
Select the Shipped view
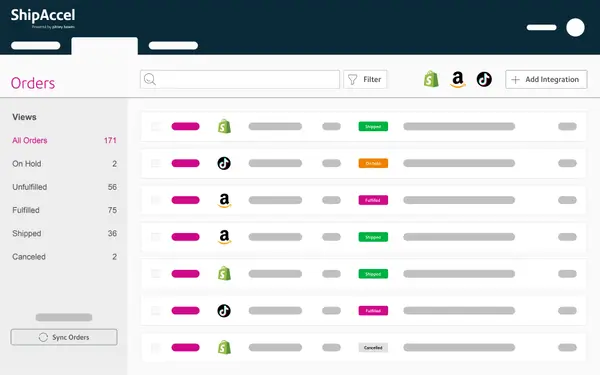(64, 233)
